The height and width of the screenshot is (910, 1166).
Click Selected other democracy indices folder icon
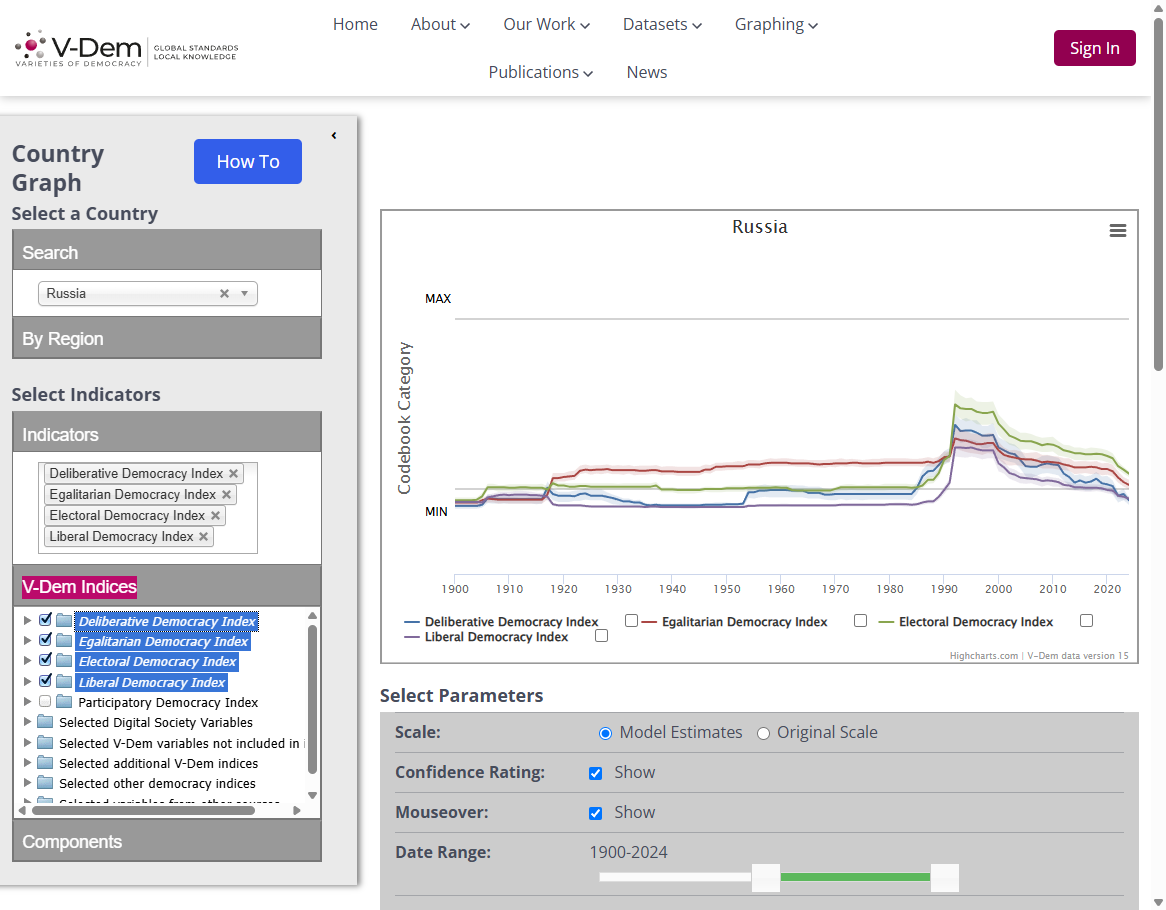click(45, 782)
